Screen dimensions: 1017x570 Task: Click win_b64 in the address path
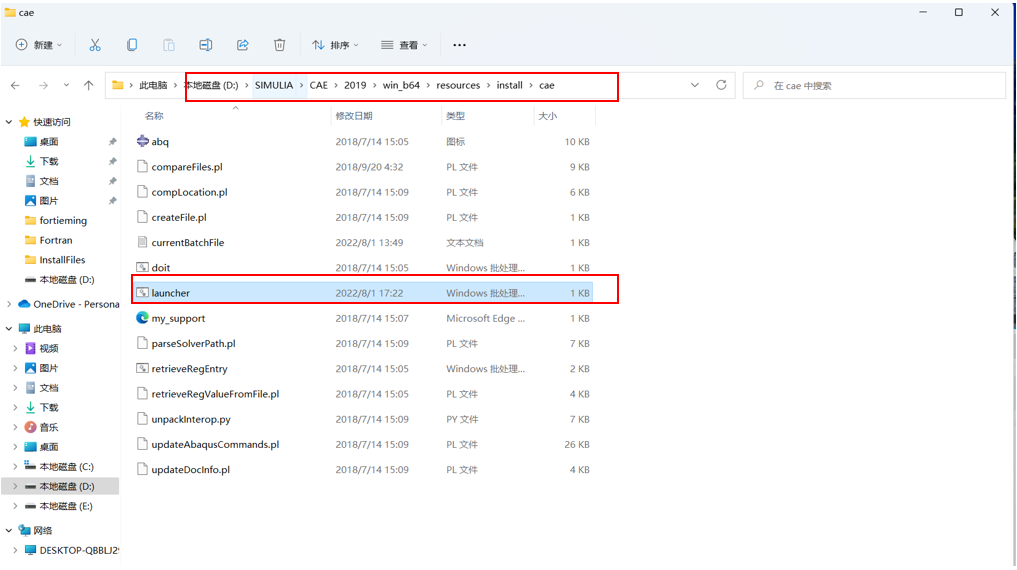pyautogui.click(x=401, y=85)
